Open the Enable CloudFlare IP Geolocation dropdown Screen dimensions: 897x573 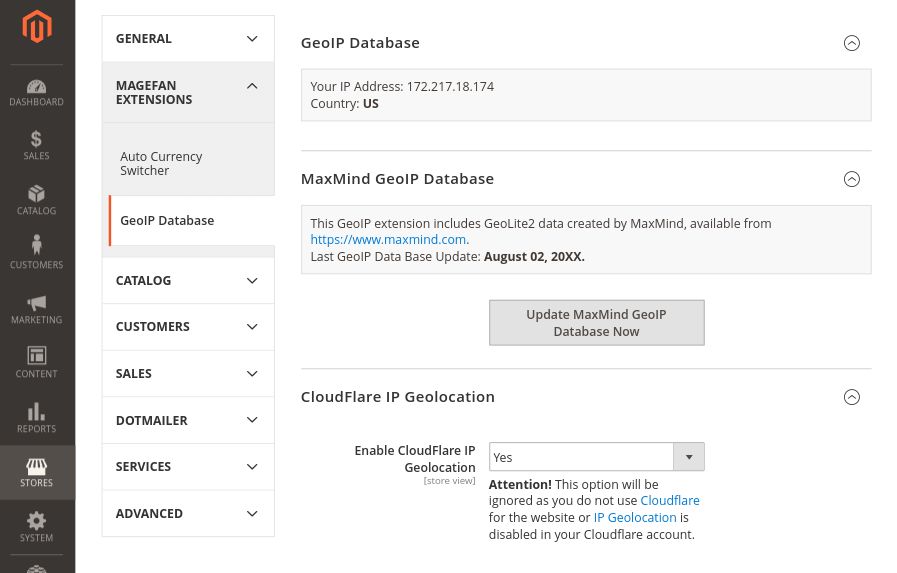tap(596, 457)
